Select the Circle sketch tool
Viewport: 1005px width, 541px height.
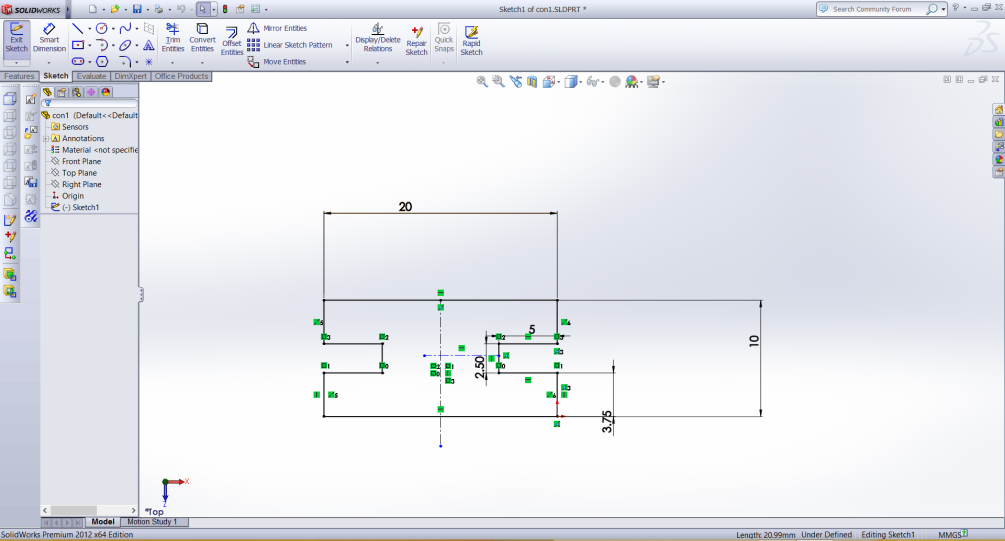[x=101, y=28]
